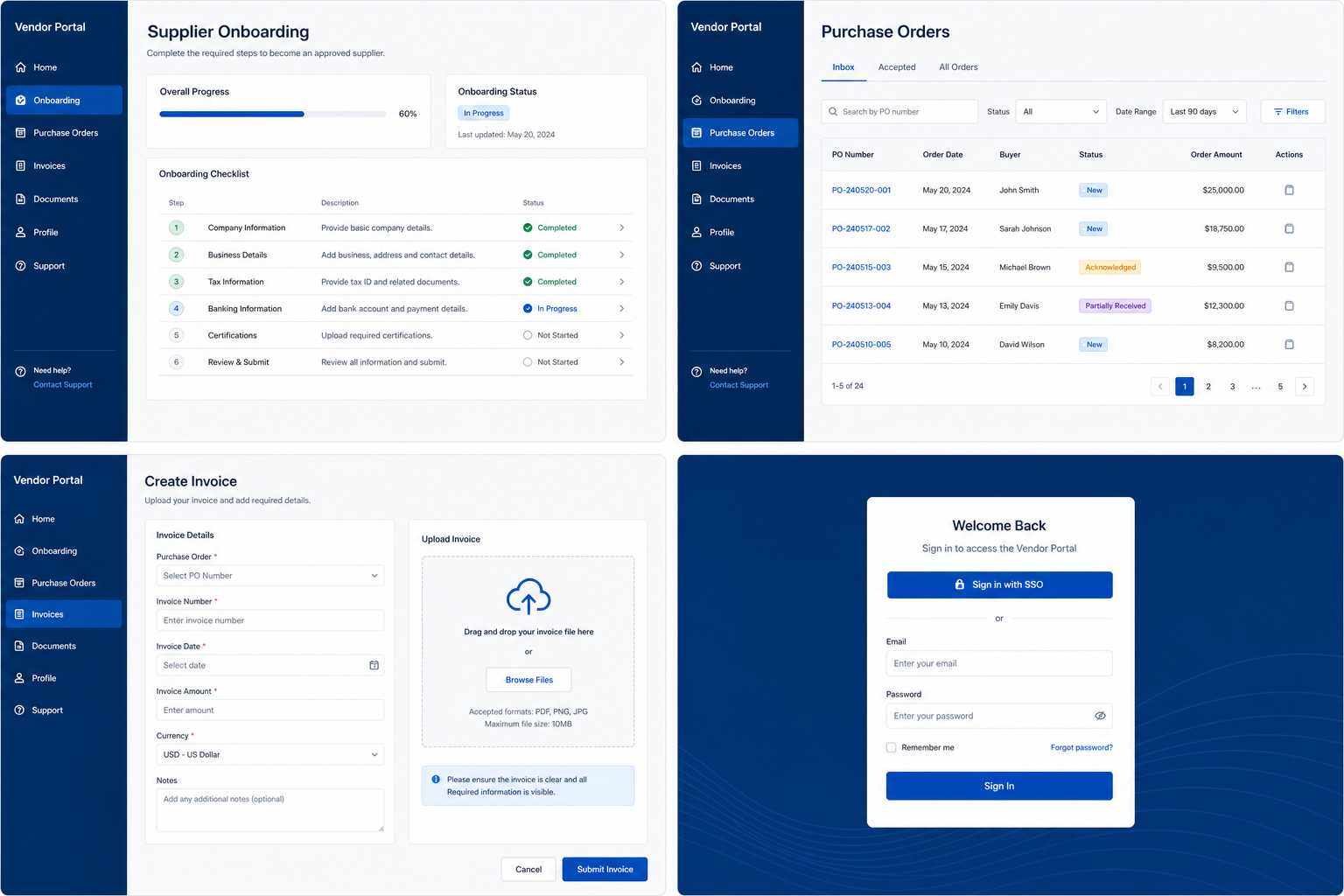Click the Sign In button
The height and width of the screenshot is (896, 1344).
coord(999,786)
